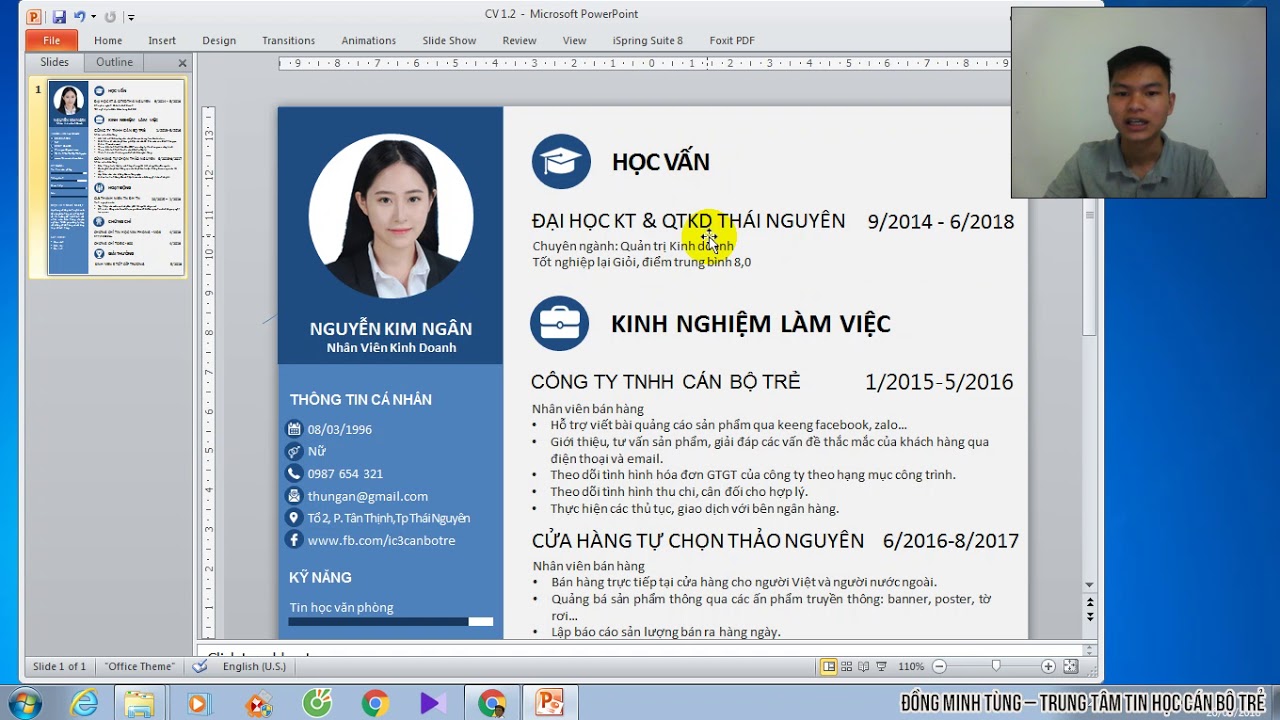Image resolution: width=1280 pixels, height=720 pixels.
Task: Click the PowerPoint application icon in title bar
Action: click(34, 16)
